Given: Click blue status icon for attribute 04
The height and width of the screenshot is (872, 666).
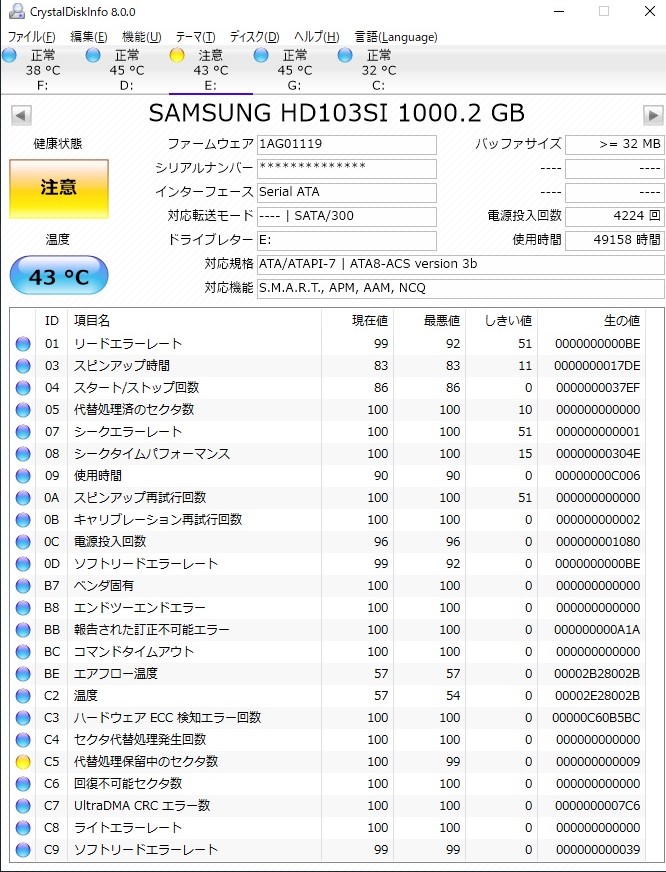Looking at the screenshot, I should [x=23, y=388].
